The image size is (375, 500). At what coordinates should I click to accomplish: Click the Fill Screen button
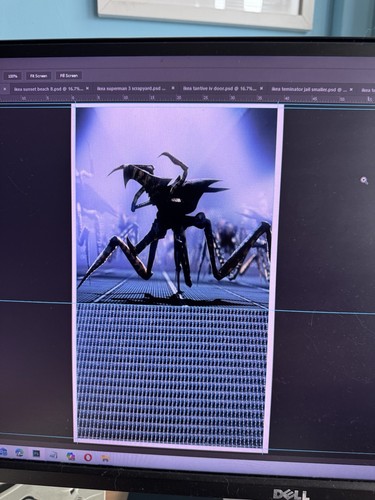click(69, 76)
